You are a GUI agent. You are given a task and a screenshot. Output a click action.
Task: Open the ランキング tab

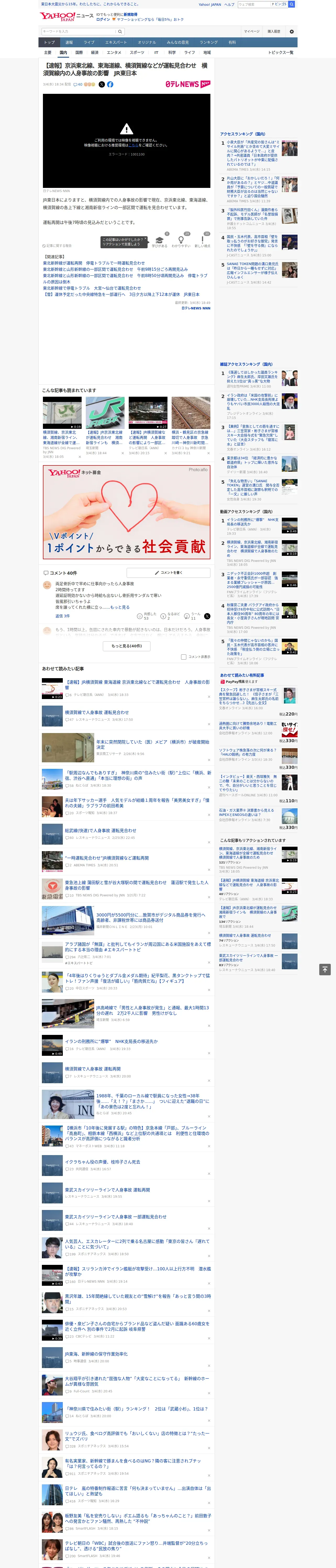click(x=209, y=43)
